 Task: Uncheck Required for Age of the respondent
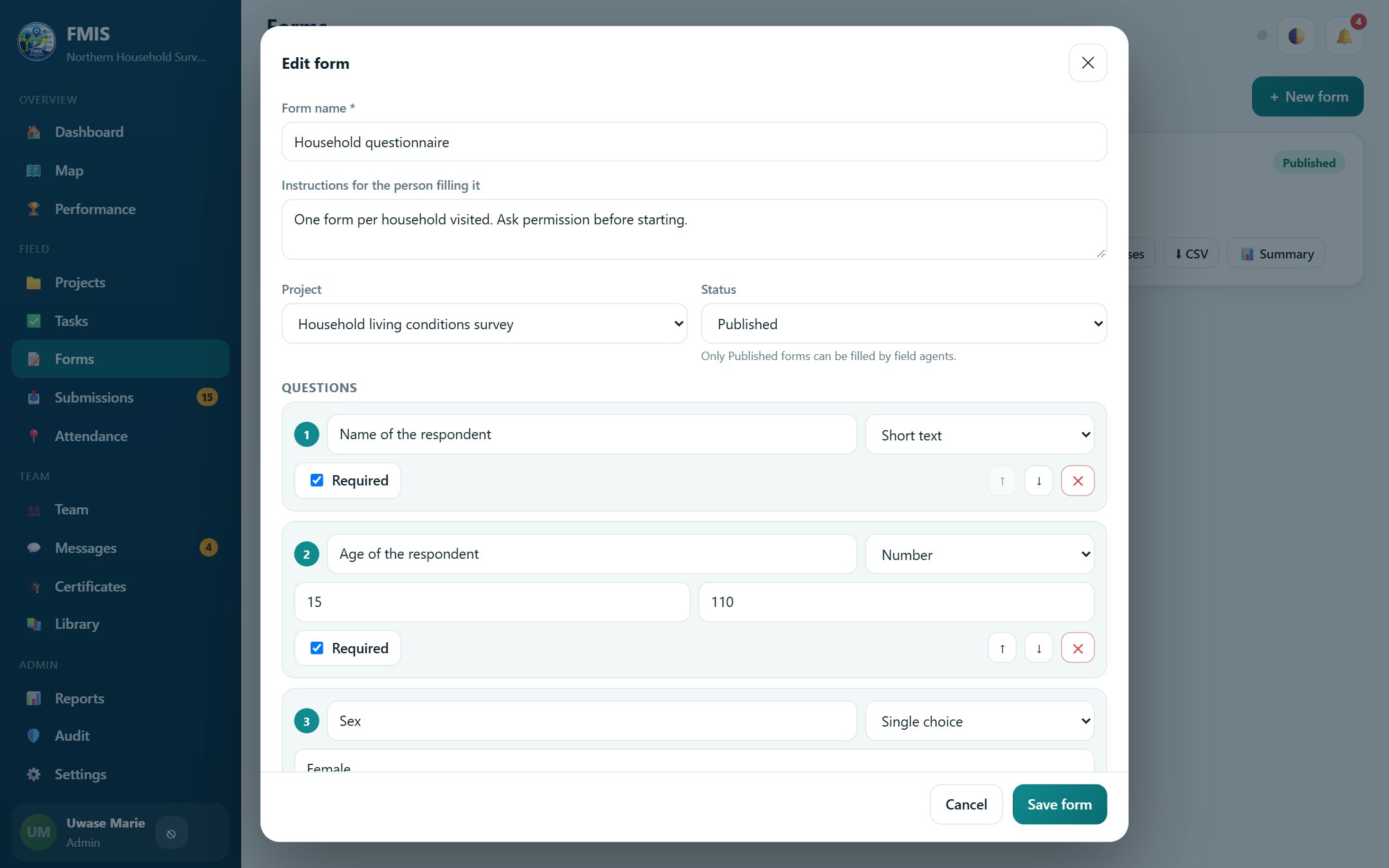[x=317, y=647]
